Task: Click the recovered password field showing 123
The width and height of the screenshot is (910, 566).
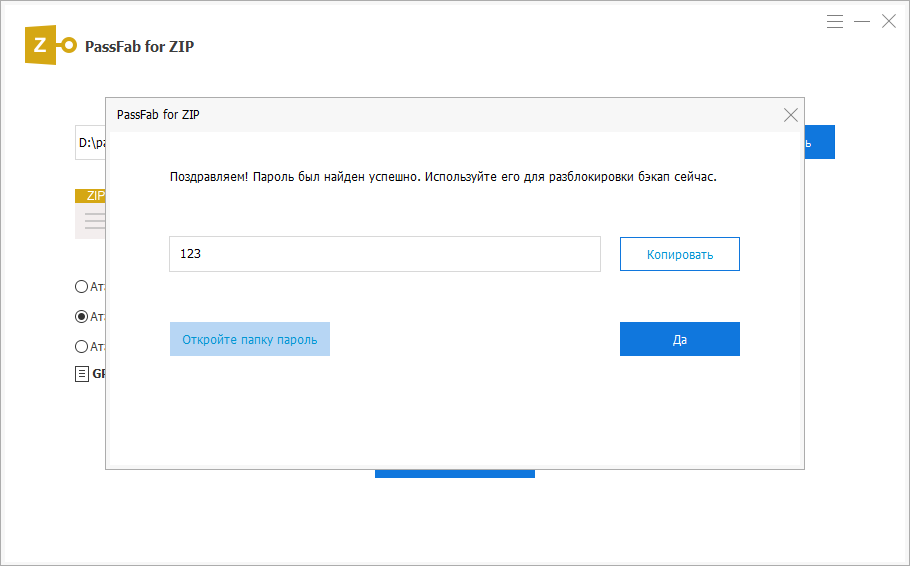Action: (385, 254)
